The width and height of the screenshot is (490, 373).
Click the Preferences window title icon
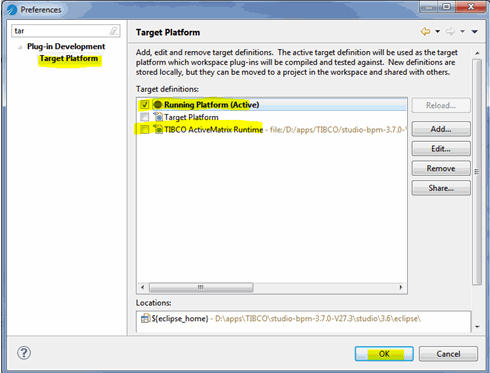12,9
